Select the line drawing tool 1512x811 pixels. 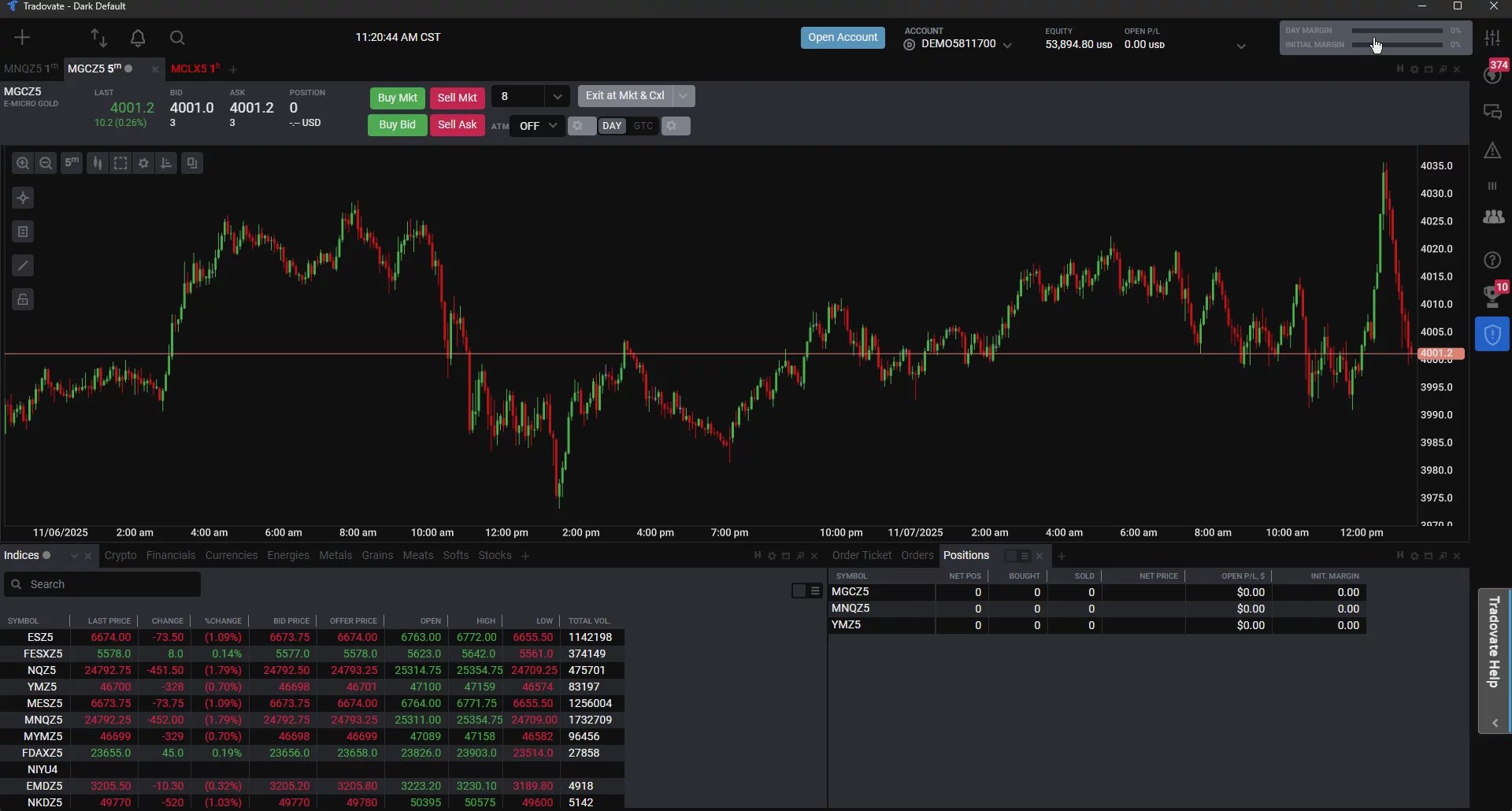(23, 266)
